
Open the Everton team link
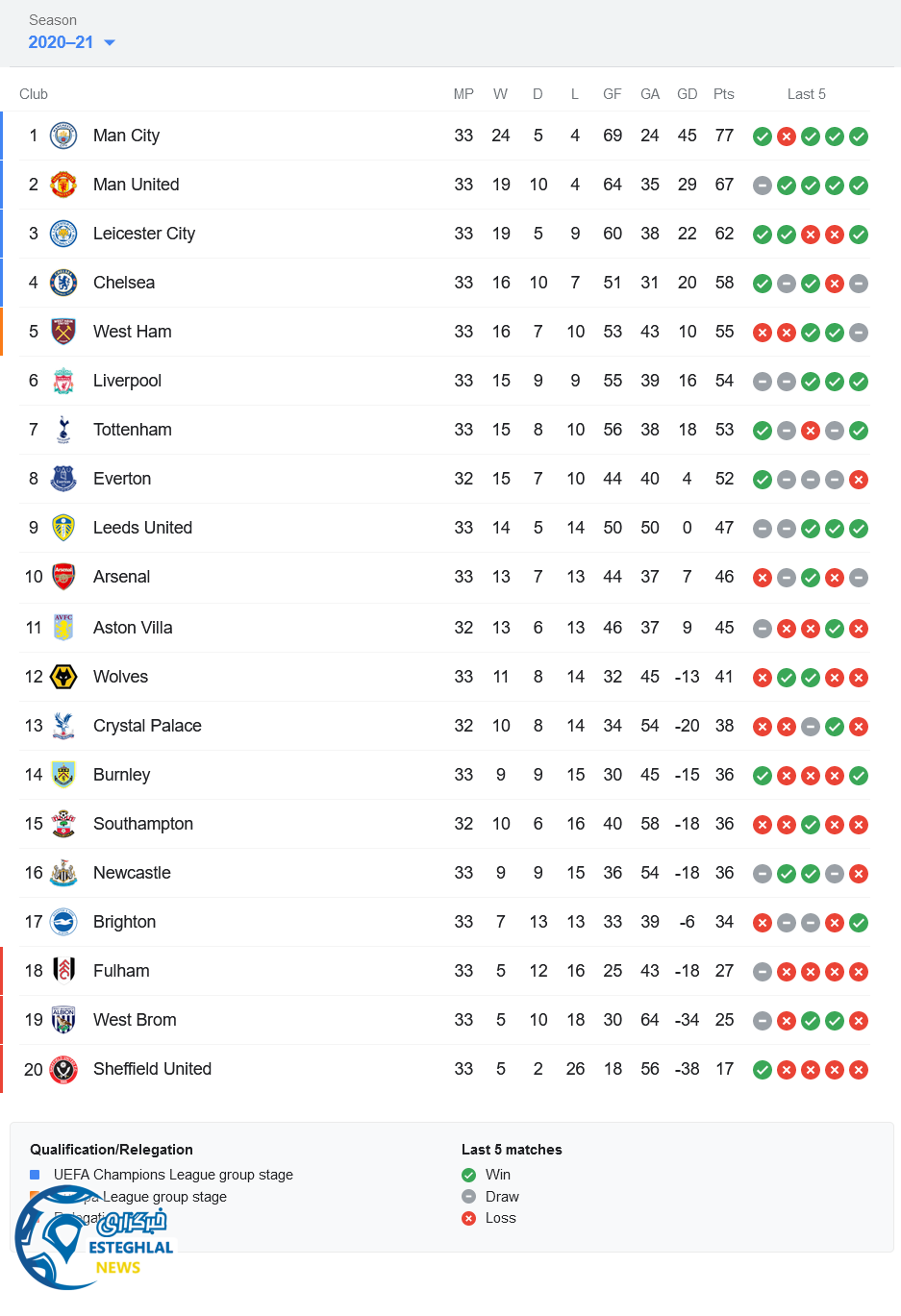point(122,479)
